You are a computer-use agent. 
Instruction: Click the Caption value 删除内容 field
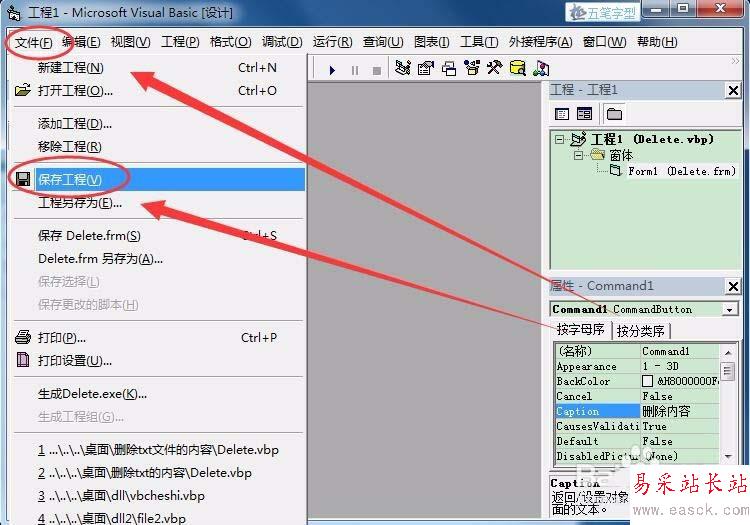coord(680,411)
